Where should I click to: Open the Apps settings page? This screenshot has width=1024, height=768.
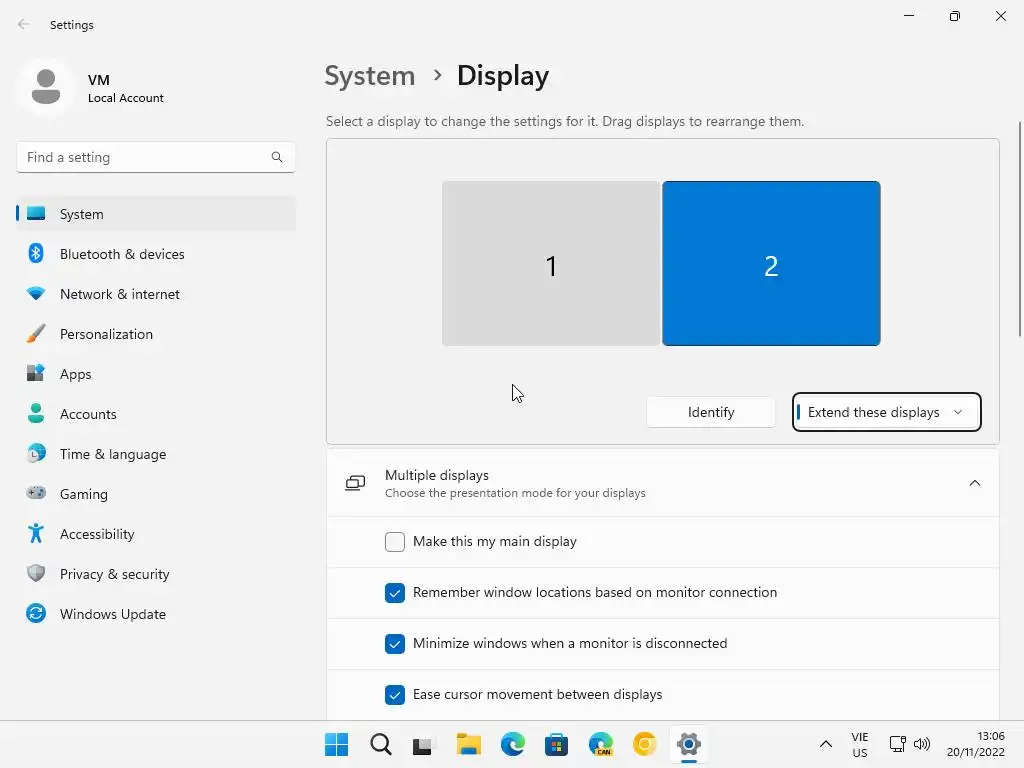pyautogui.click(x=156, y=374)
